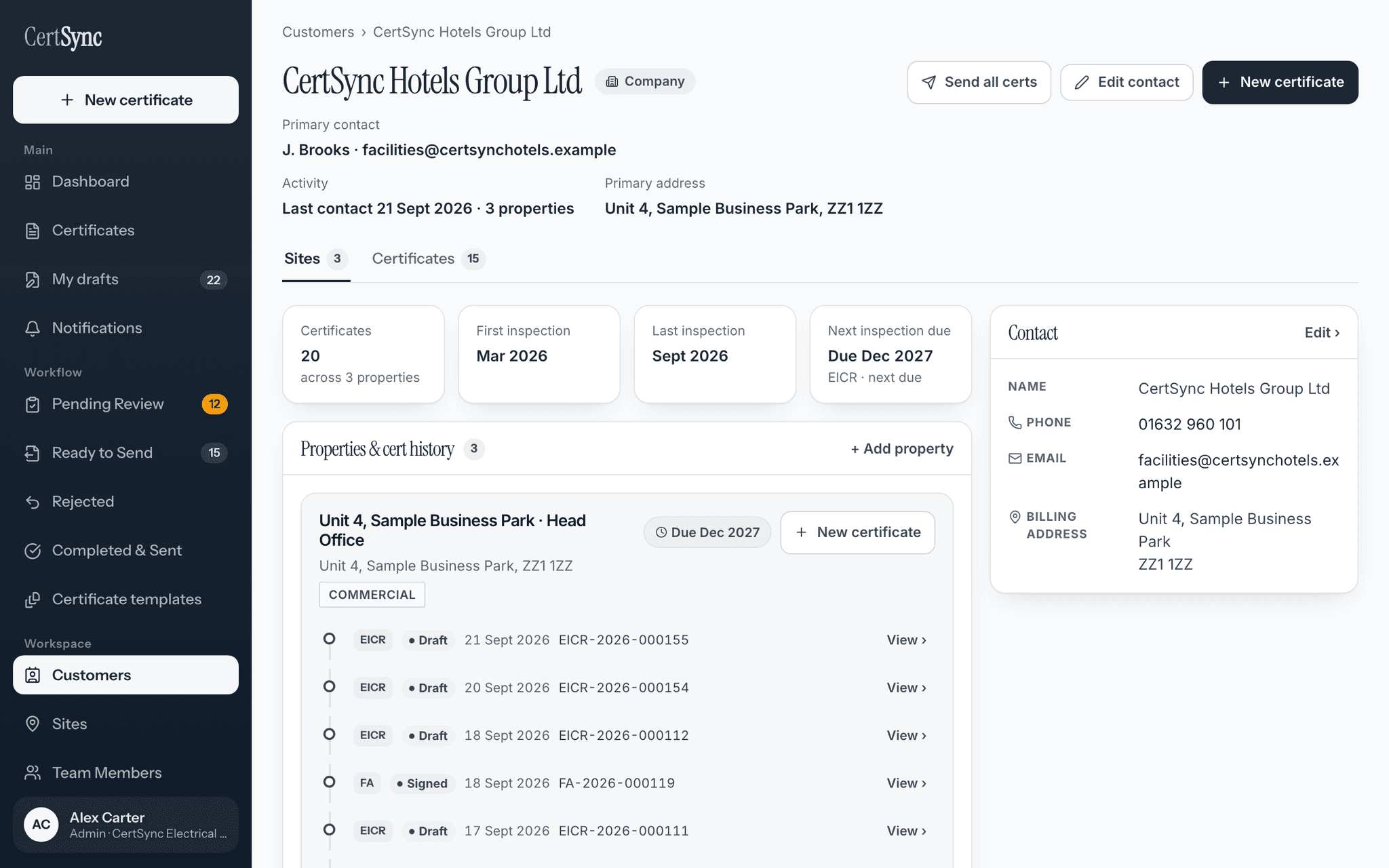Click the Ready to Send icon
This screenshot has width=1389, height=868.
pos(33,453)
